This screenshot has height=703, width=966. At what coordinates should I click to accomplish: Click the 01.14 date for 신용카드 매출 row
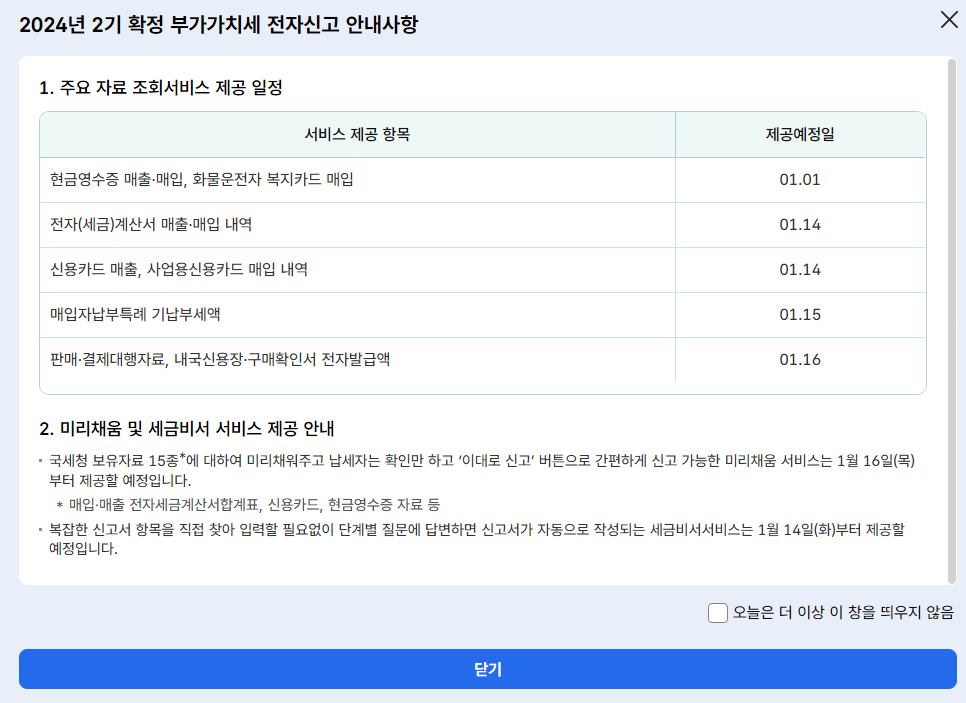[800, 270]
